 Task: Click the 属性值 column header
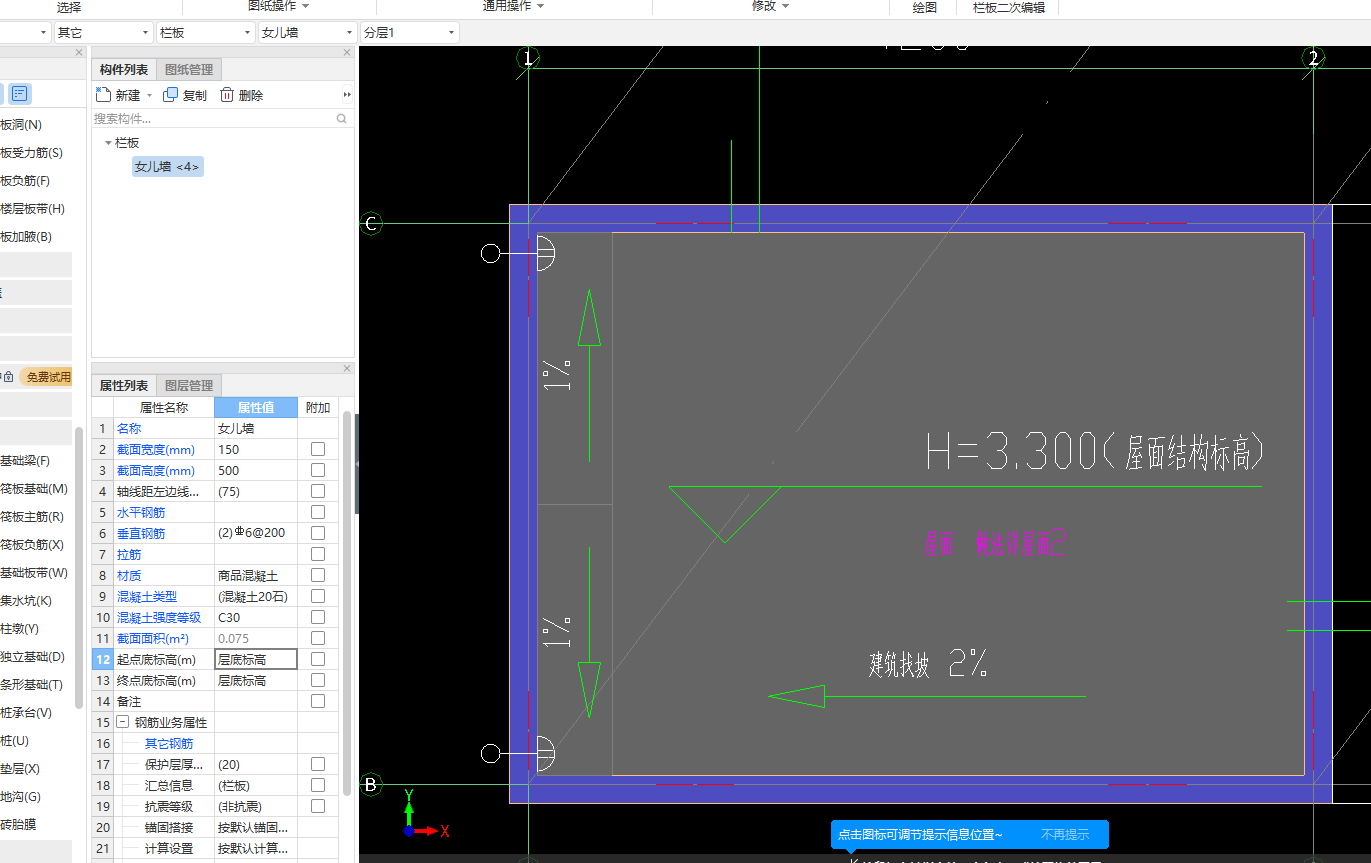click(256, 407)
